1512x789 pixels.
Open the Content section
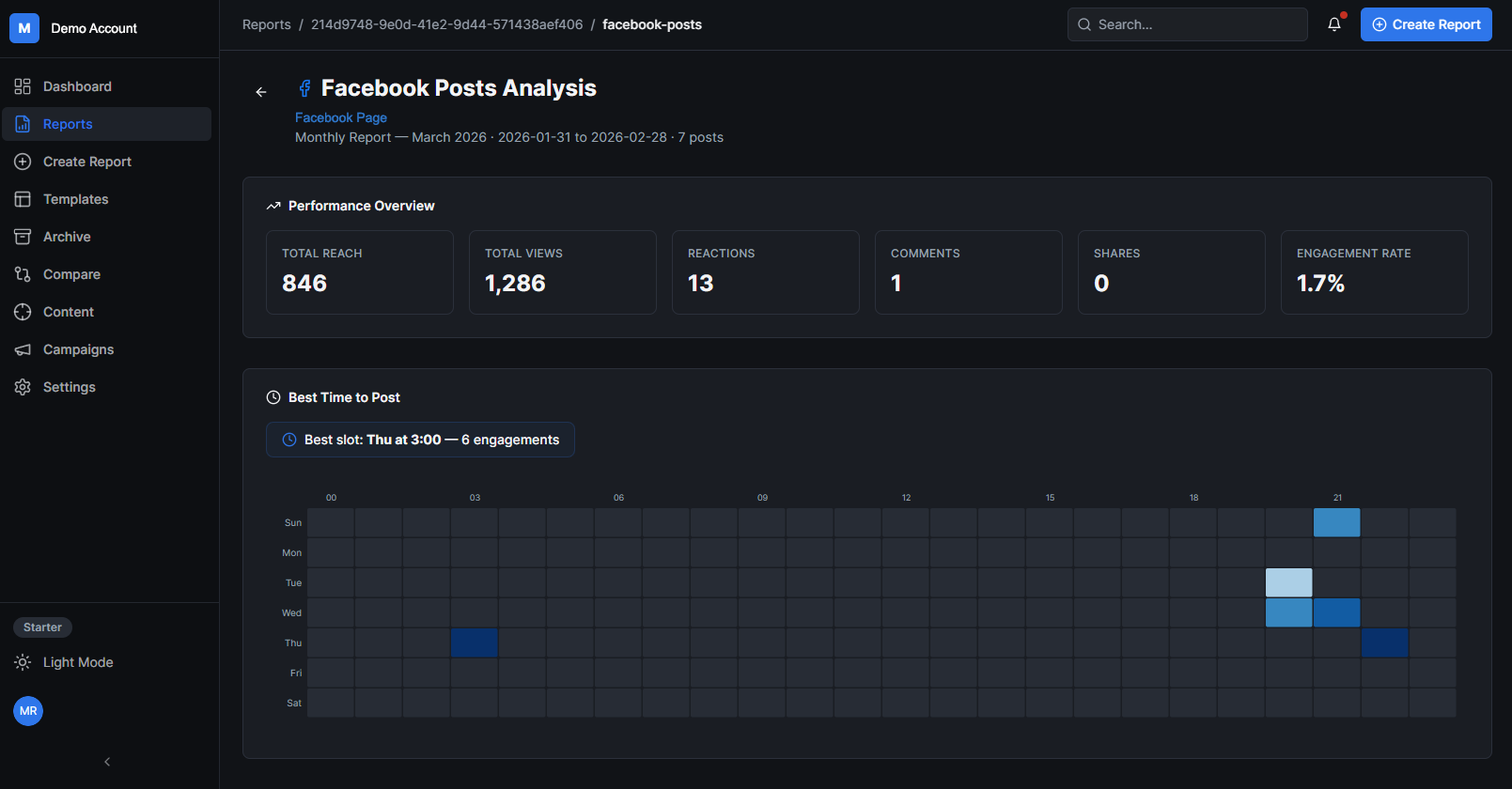[x=107, y=312]
